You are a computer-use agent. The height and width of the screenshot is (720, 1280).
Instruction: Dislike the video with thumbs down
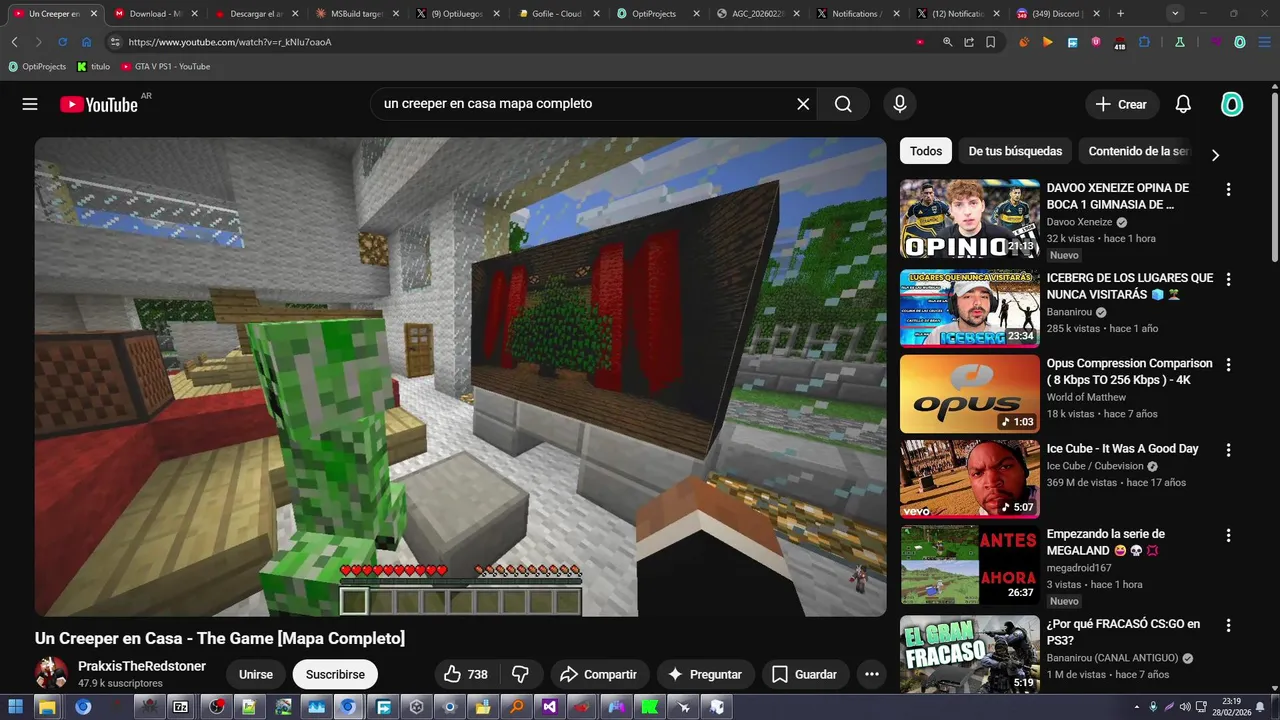pyautogui.click(x=520, y=674)
